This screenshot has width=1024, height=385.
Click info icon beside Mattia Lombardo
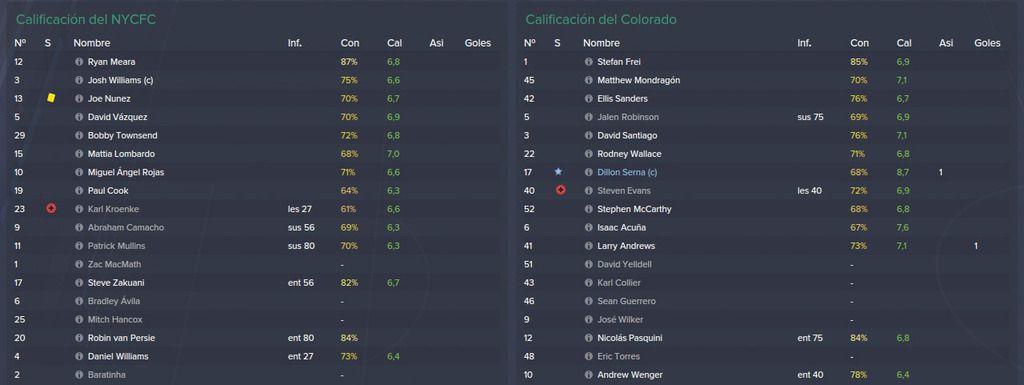tap(79, 154)
